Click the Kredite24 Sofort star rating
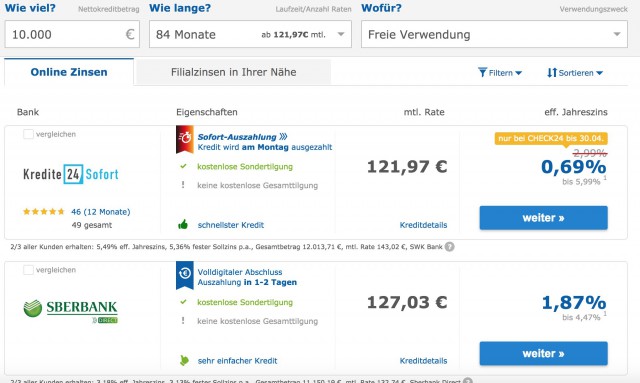This screenshot has height=383, width=640. click(44, 212)
